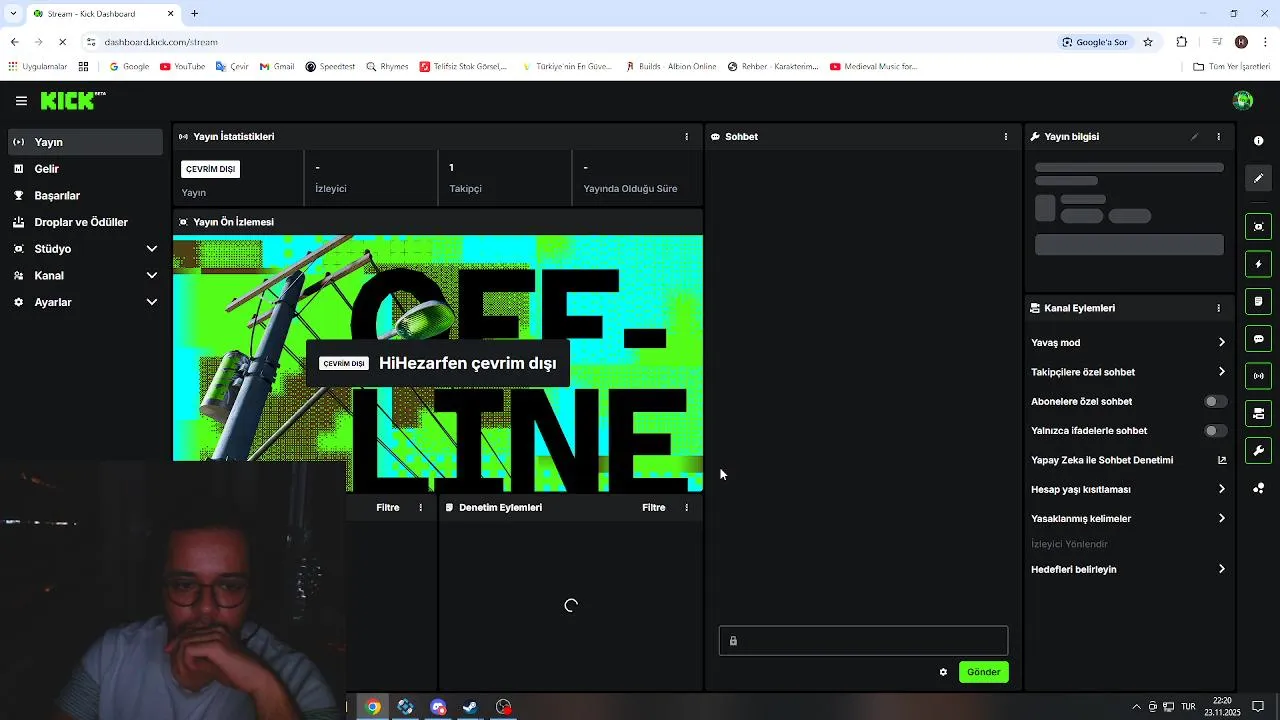Open Chrome extensions puzzle icon
Viewport: 1280px width, 720px height.
pyautogui.click(x=1182, y=42)
